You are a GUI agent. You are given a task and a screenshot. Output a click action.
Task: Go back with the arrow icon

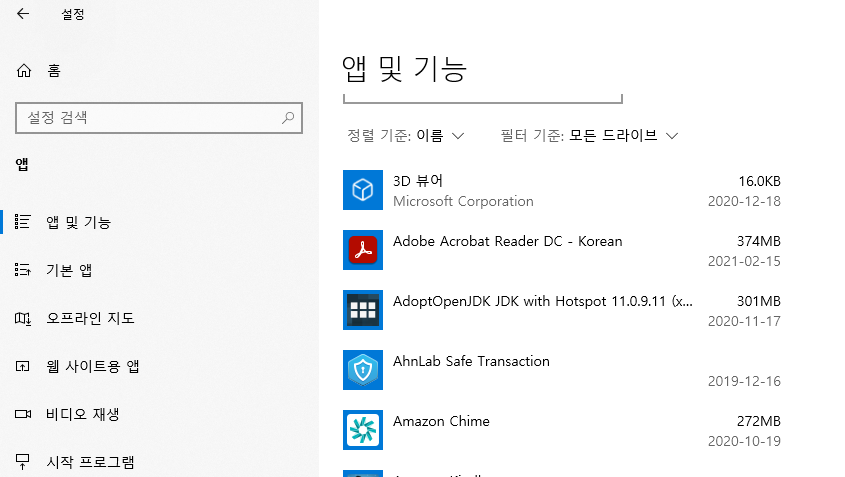pos(23,14)
